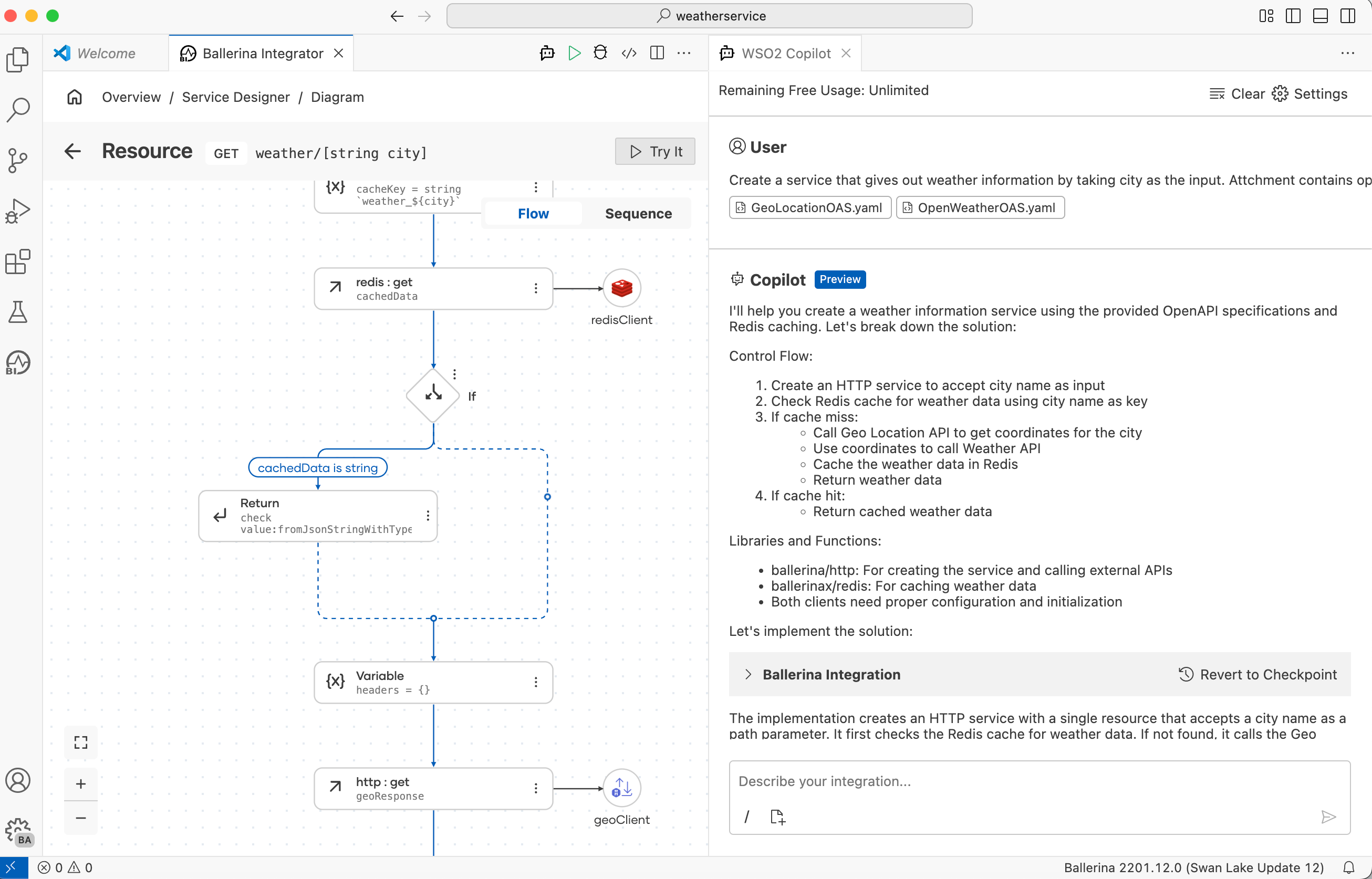Run the integration with green play icon
The image size is (1372, 879).
574,53
